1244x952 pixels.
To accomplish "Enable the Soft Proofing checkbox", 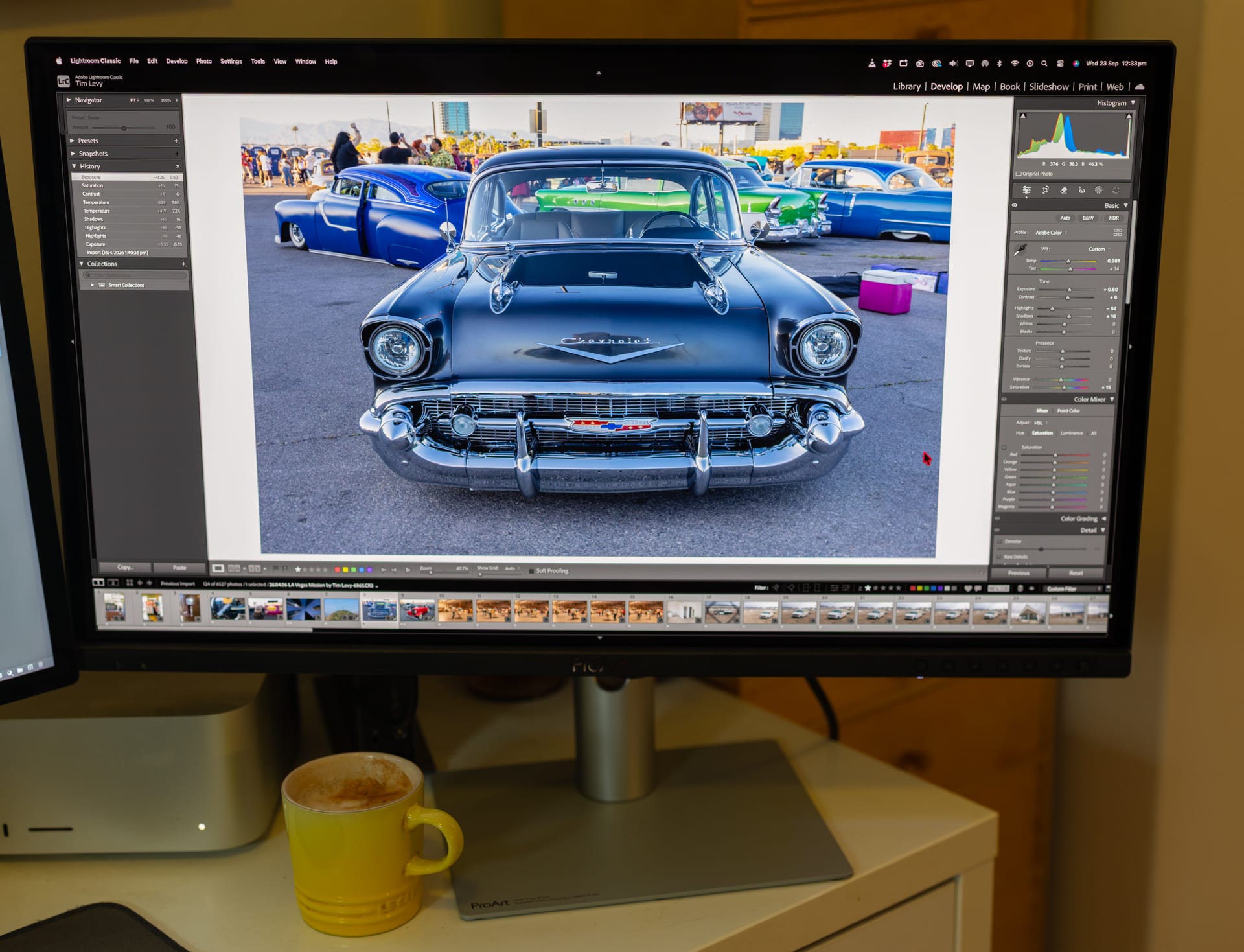I will 531,571.
